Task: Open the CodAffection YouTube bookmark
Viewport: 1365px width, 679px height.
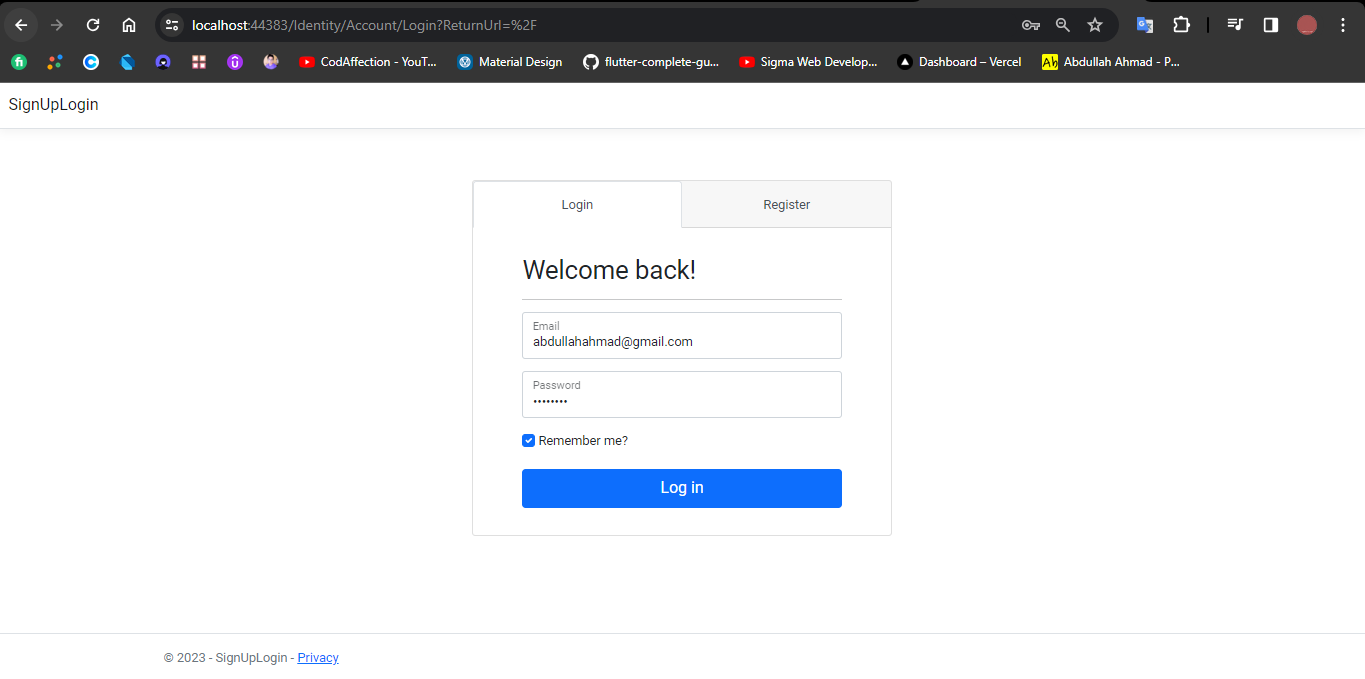Action: (x=368, y=62)
